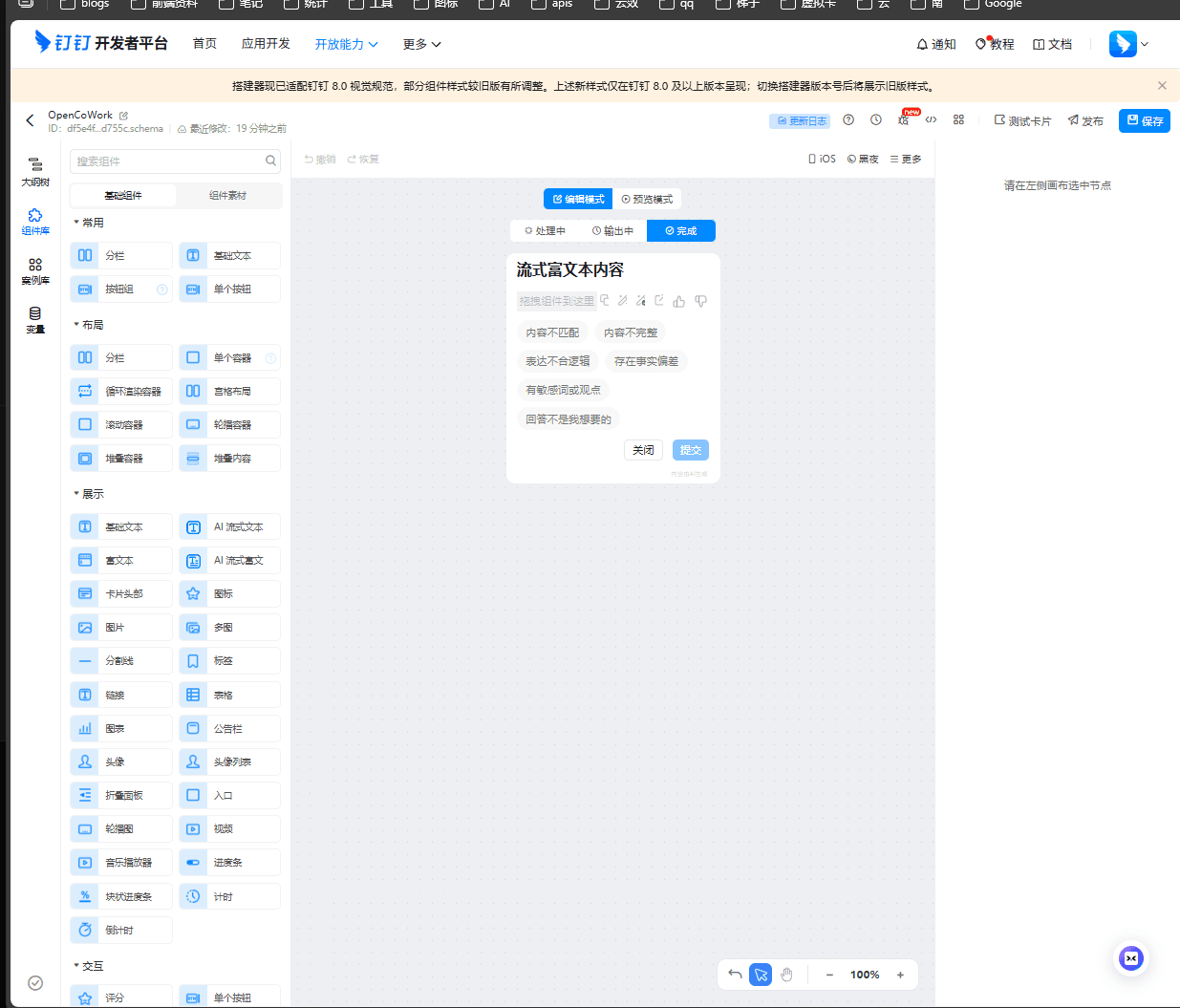Open the 变量 variables panel

35,324
